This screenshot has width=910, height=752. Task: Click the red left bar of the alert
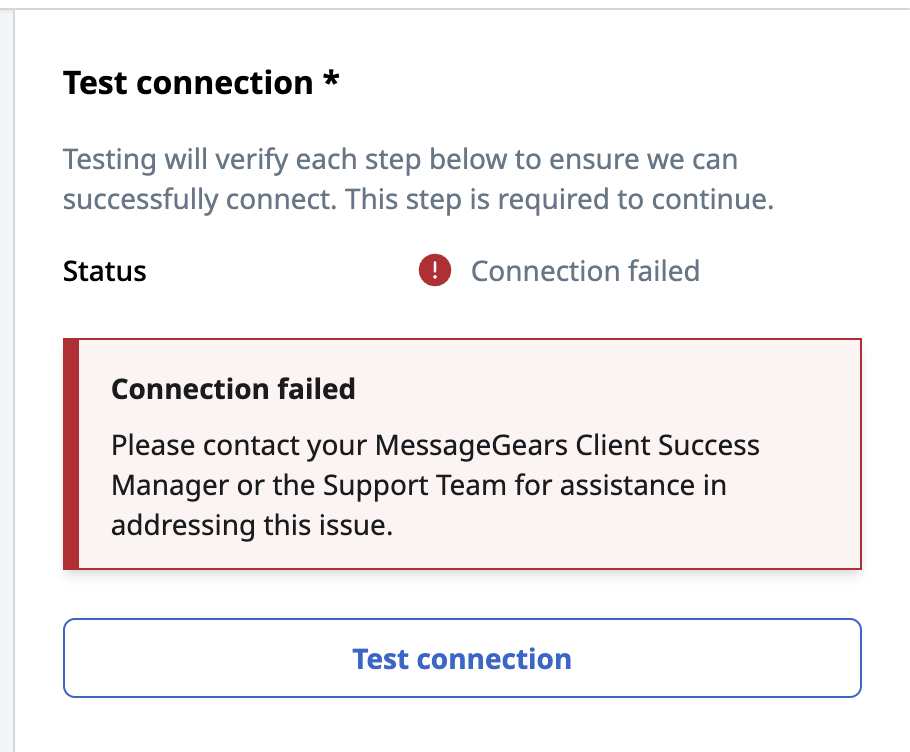click(71, 454)
